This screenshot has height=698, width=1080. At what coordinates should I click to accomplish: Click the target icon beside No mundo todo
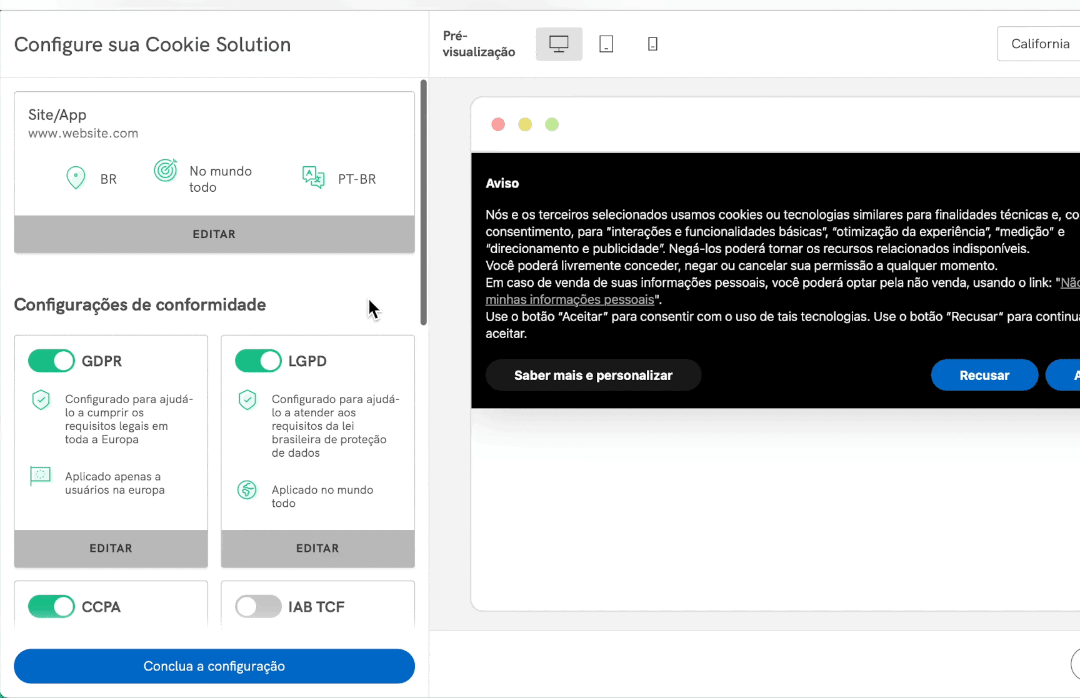(x=165, y=171)
